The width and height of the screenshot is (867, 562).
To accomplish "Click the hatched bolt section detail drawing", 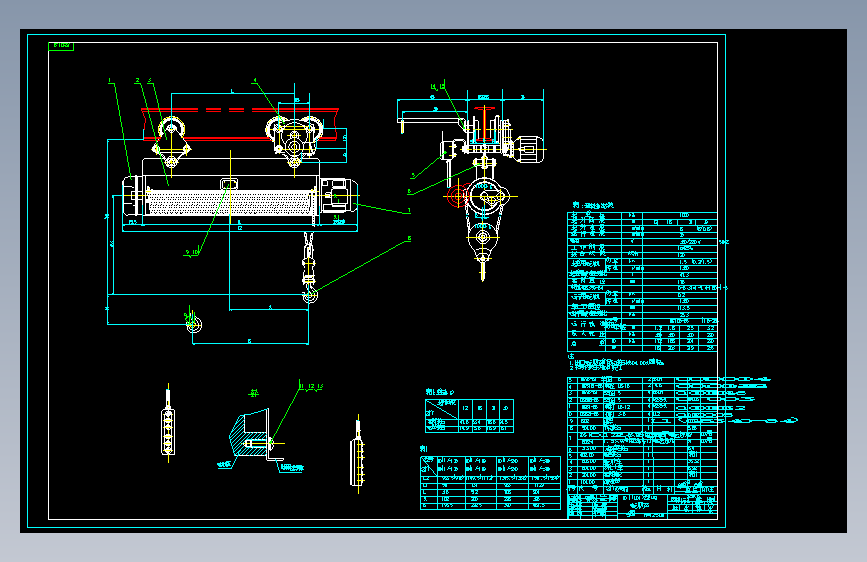I will coord(255,435).
